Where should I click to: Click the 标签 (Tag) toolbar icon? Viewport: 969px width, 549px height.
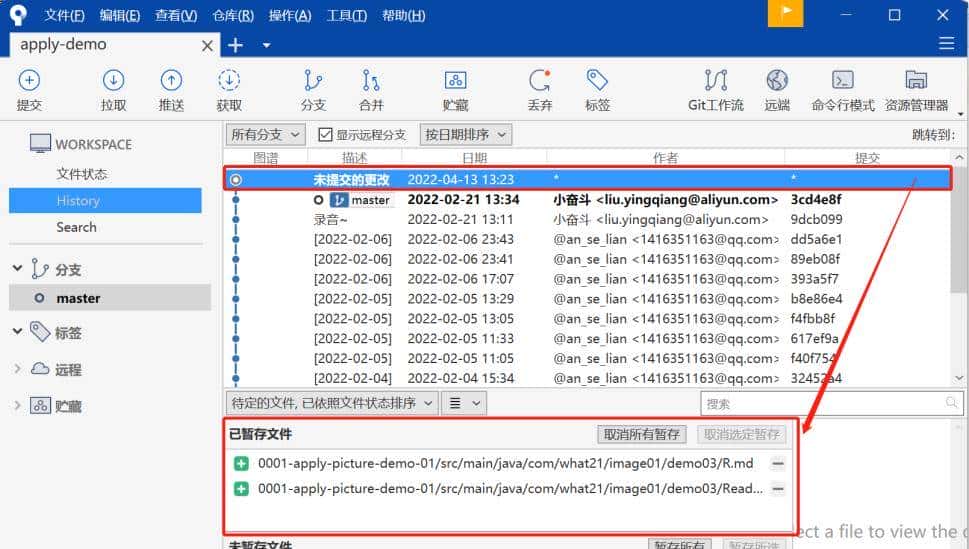click(x=597, y=80)
